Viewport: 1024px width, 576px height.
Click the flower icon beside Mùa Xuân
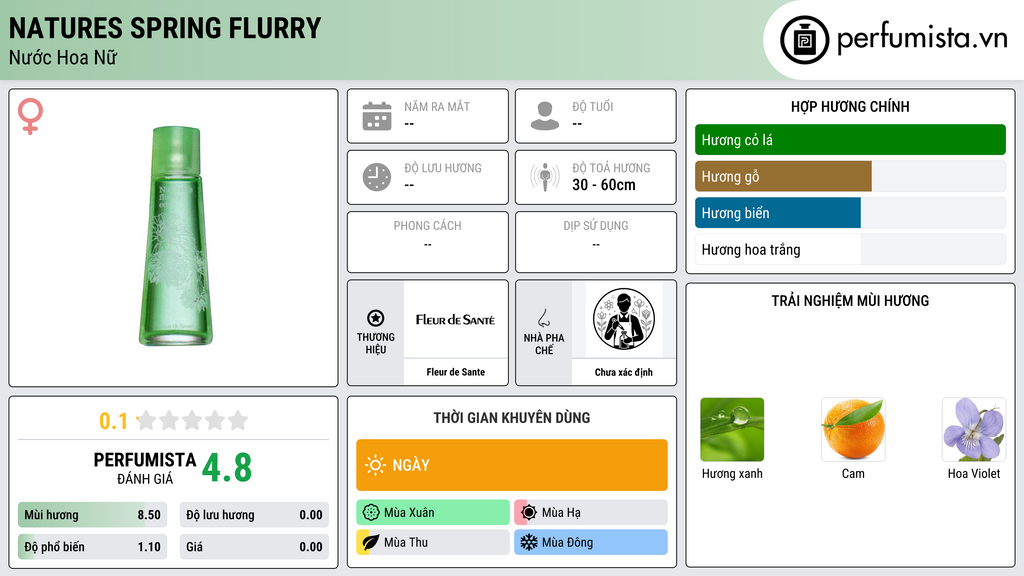pyautogui.click(x=371, y=513)
